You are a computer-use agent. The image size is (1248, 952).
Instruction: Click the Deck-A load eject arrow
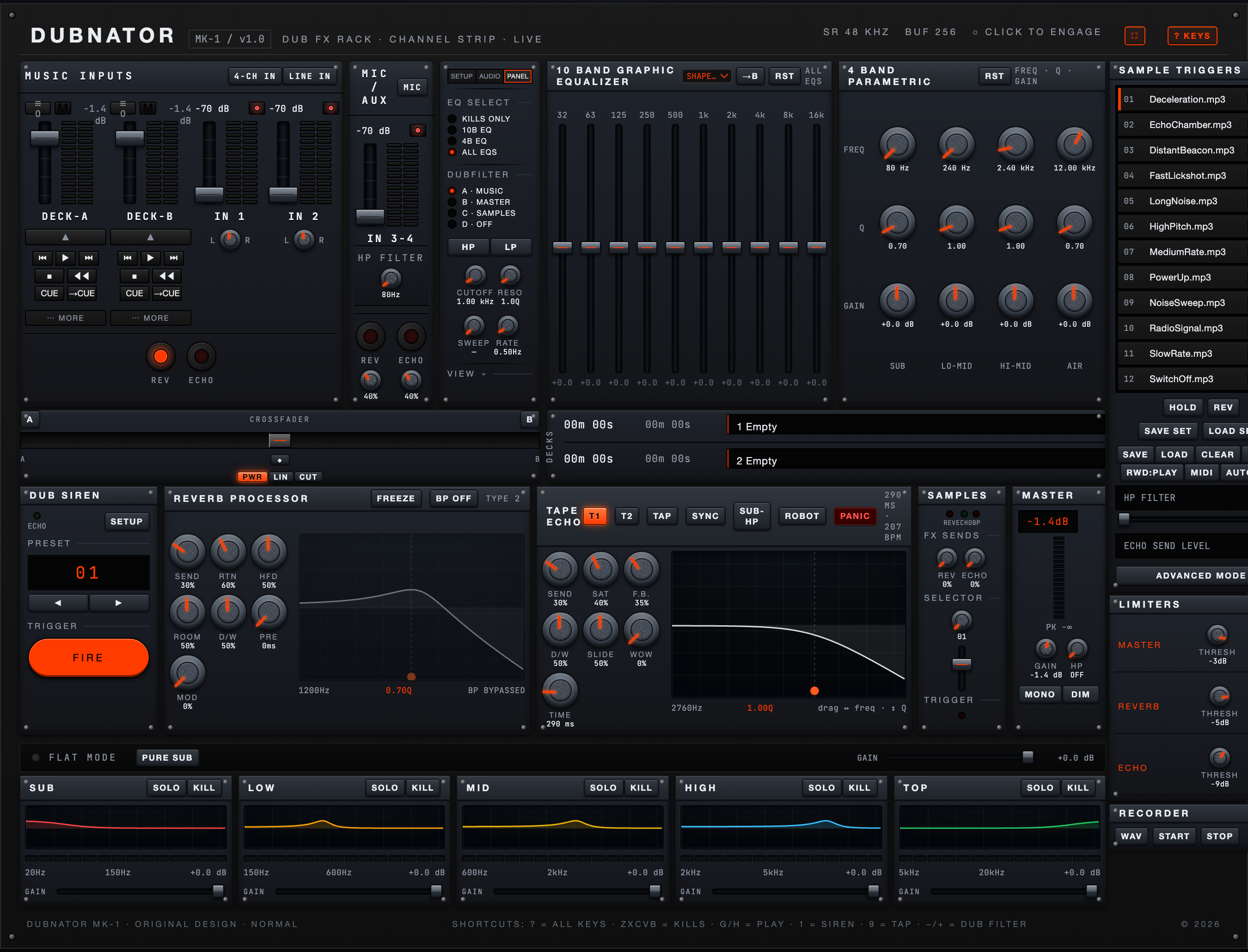[65, 237]
